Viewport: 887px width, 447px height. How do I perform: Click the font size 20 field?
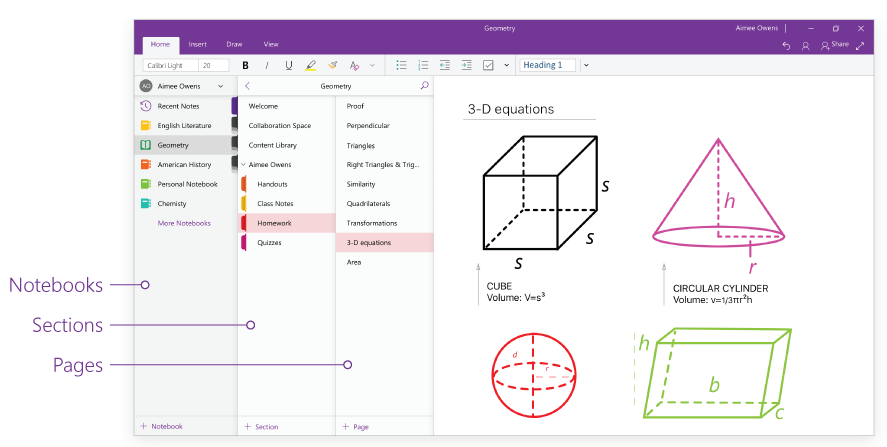tap(214, 66)
